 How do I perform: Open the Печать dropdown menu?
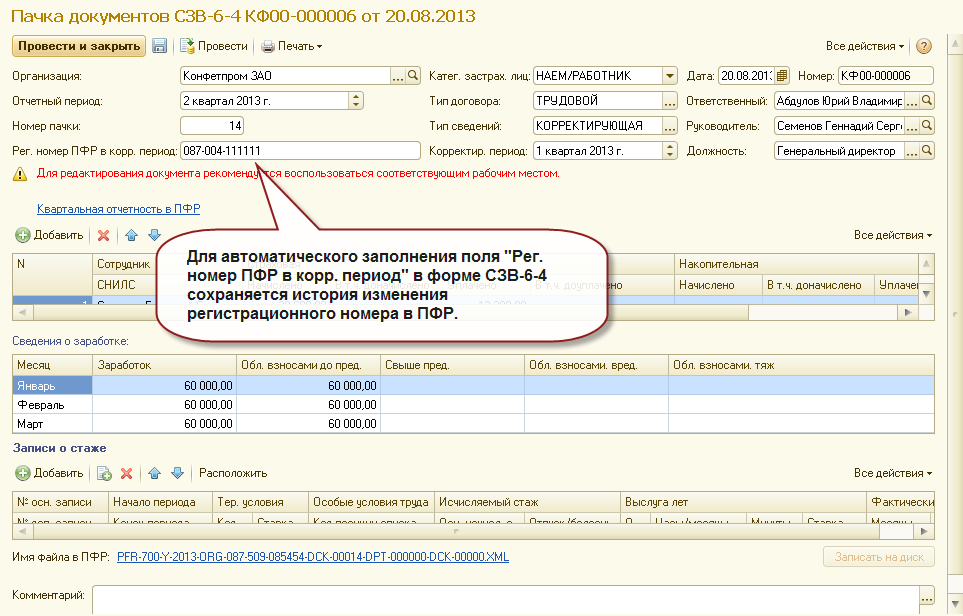click(292, 46)
